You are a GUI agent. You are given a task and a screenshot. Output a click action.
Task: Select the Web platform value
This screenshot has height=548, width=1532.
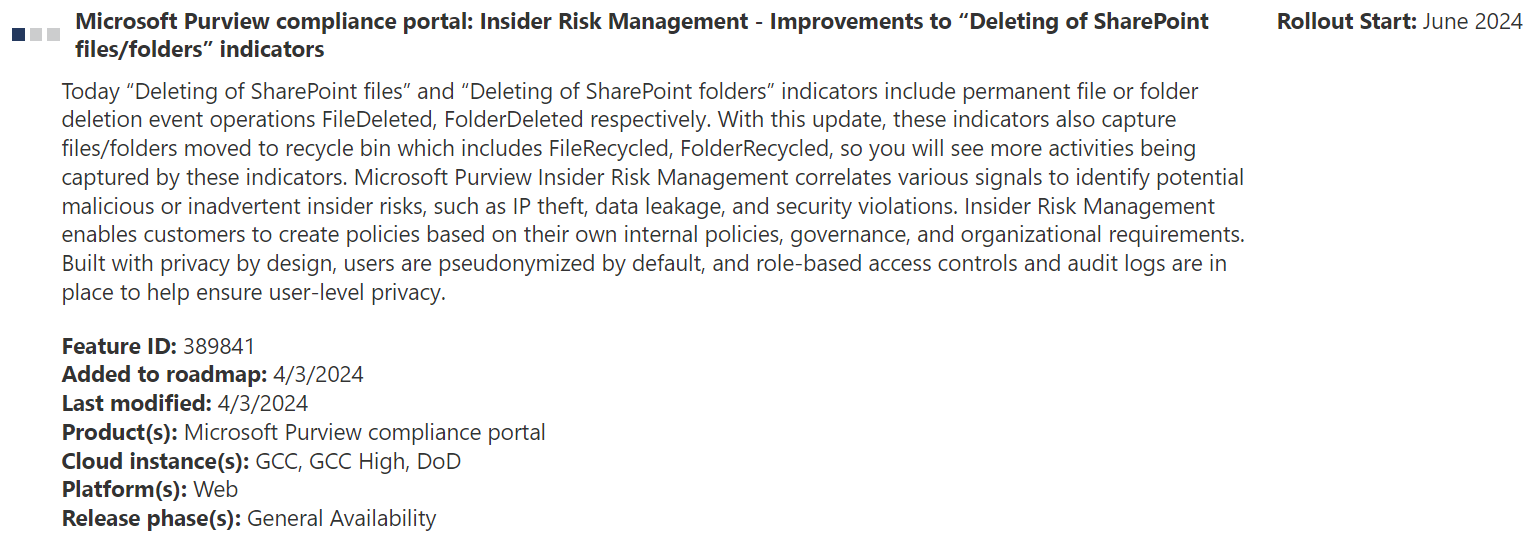(215, 490)
